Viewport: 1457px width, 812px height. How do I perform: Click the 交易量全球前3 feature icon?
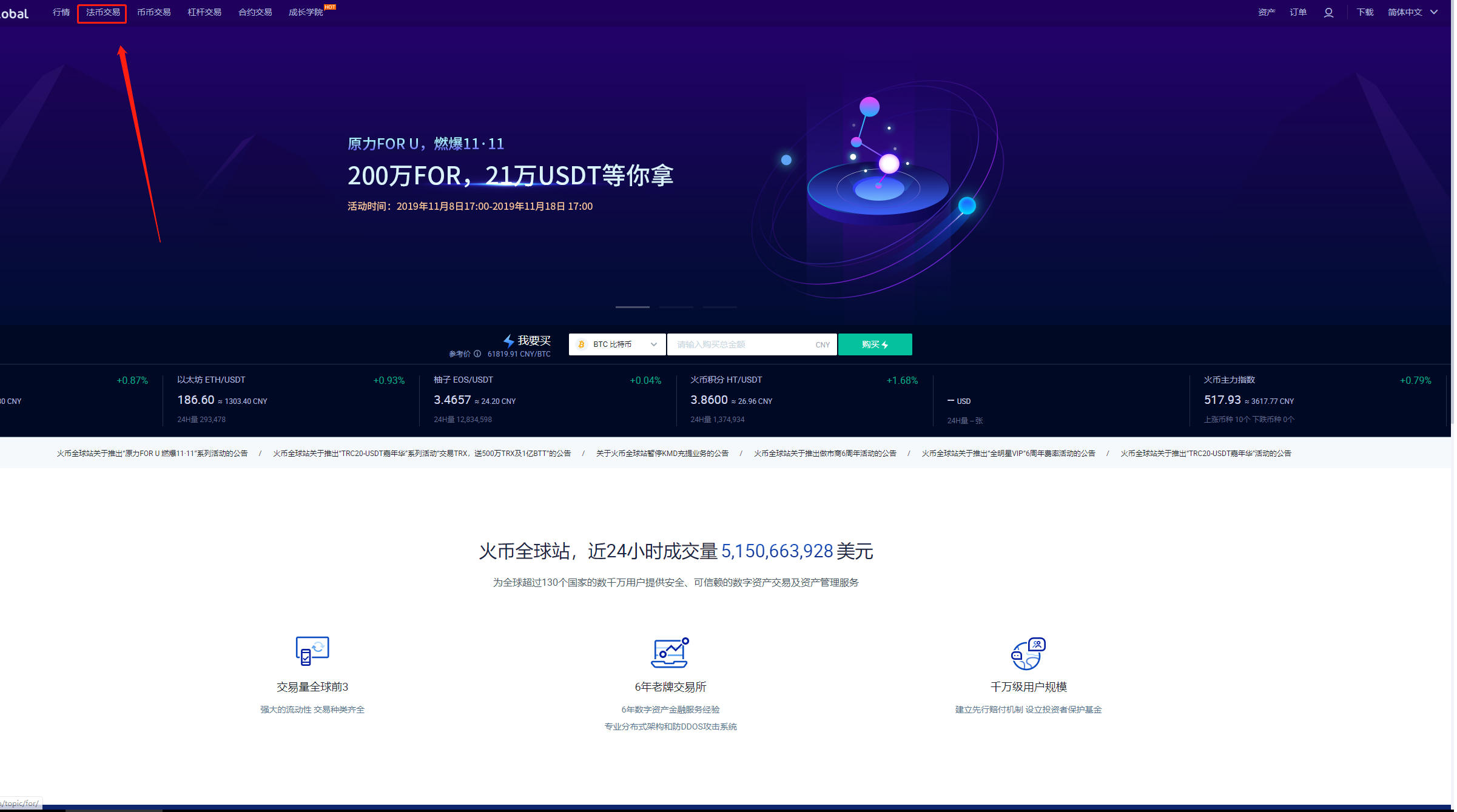(312, 651)
